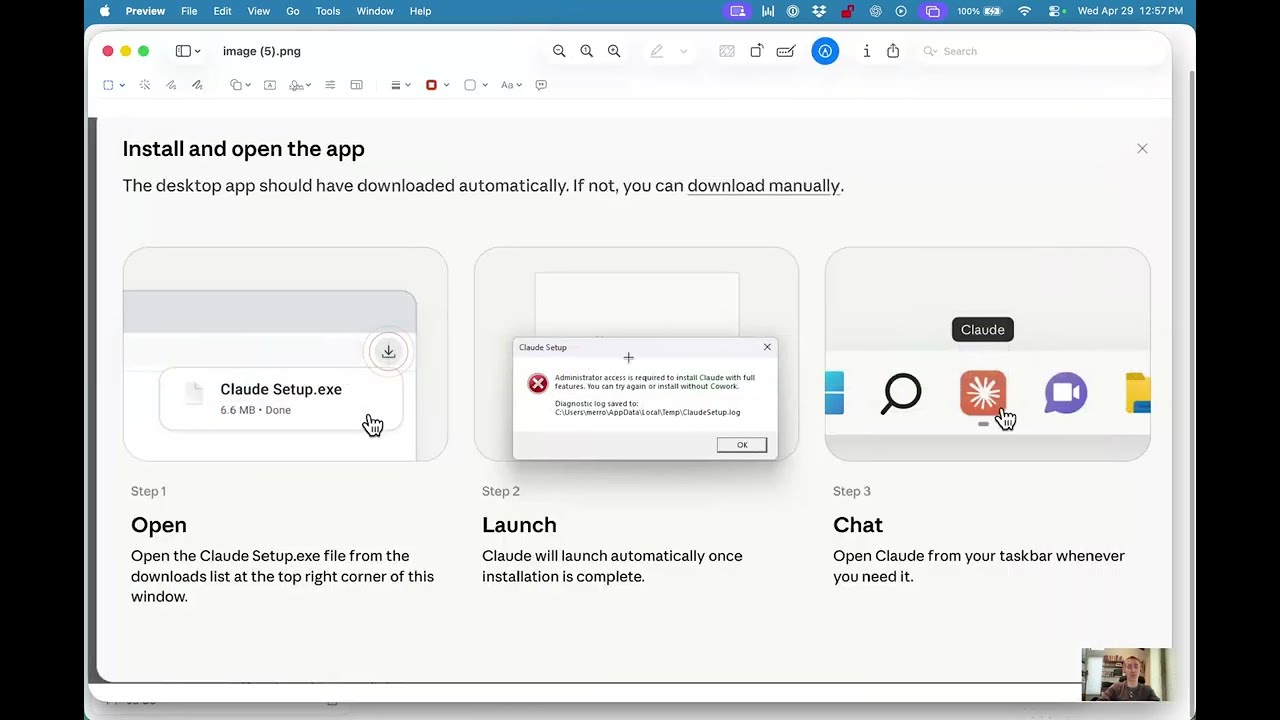Click the date and time clock
The image size is (1280, 720).
click(1130, 11)
